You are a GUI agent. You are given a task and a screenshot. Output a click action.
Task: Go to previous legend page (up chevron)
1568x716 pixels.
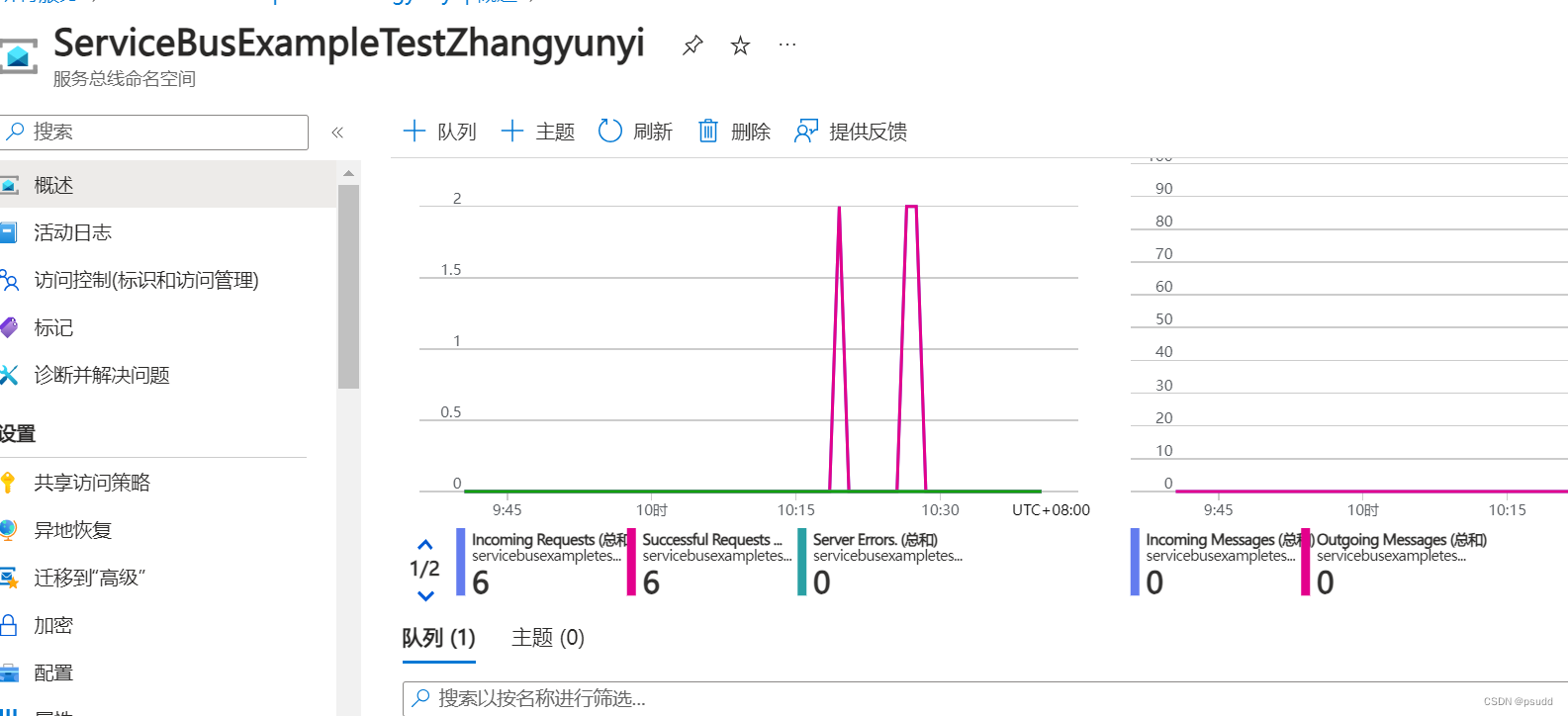tap(425, 545)
